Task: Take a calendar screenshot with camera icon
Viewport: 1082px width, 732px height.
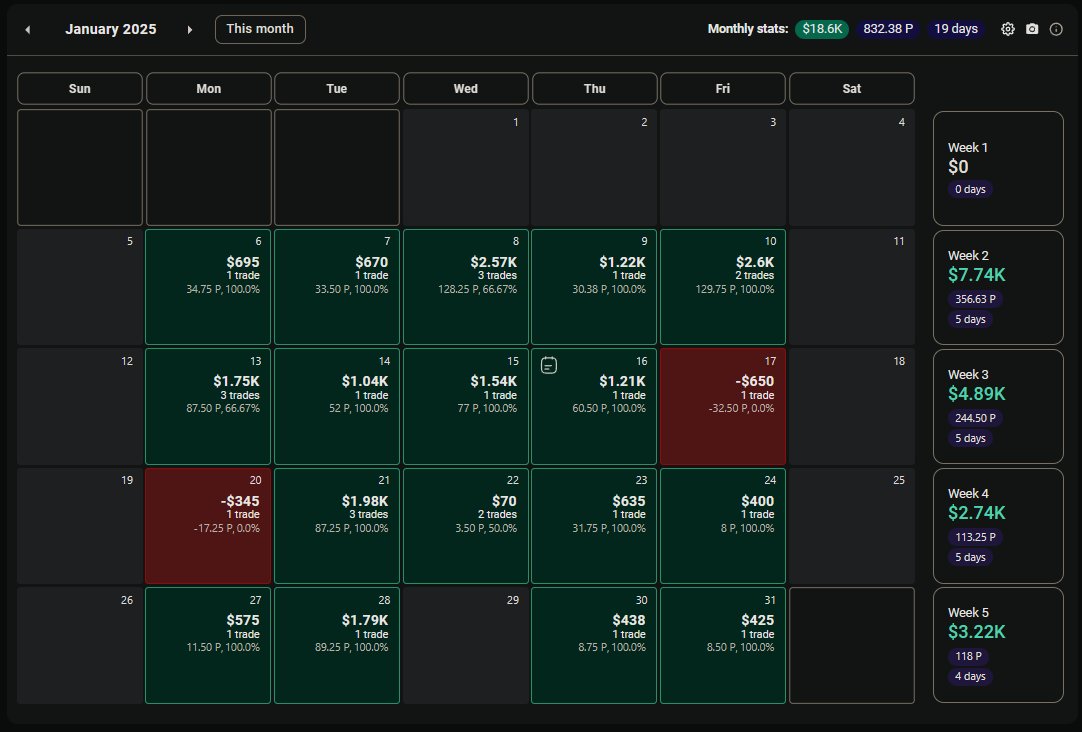Action: click(x=1032, y=29)
